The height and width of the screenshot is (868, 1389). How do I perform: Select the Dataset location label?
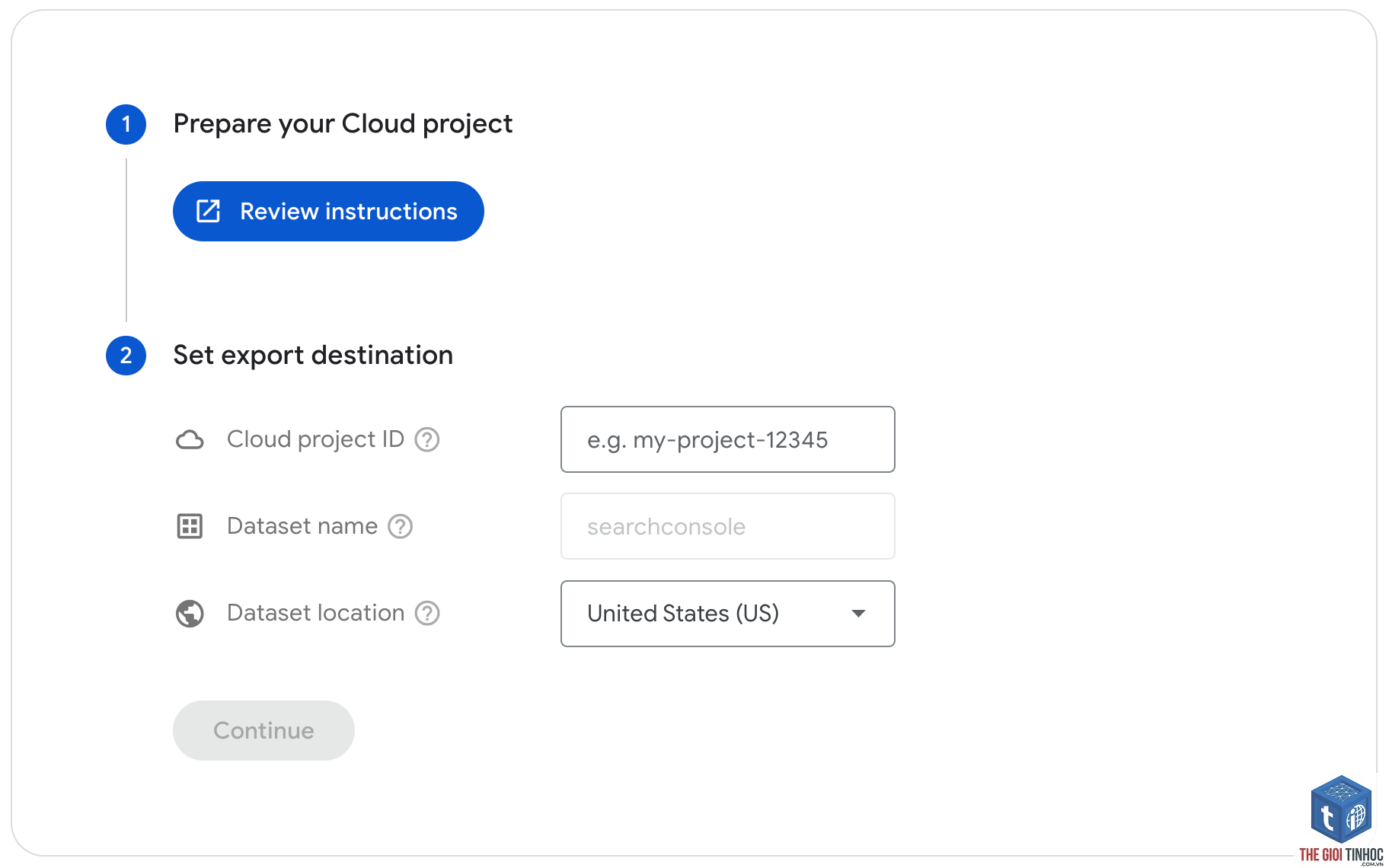[x=315, y=613]
